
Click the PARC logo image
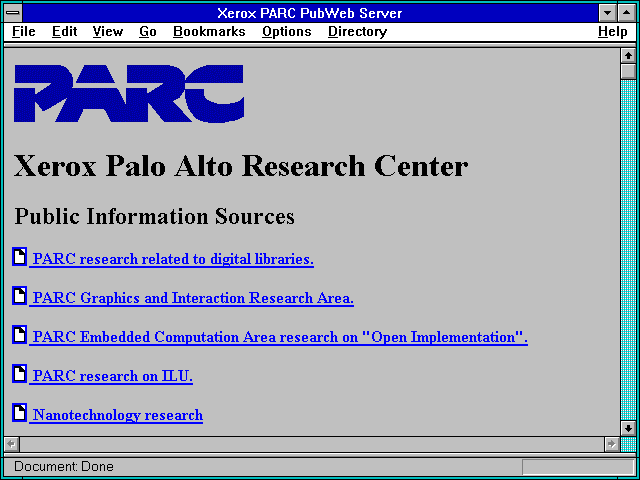click(x=129, y=93)
